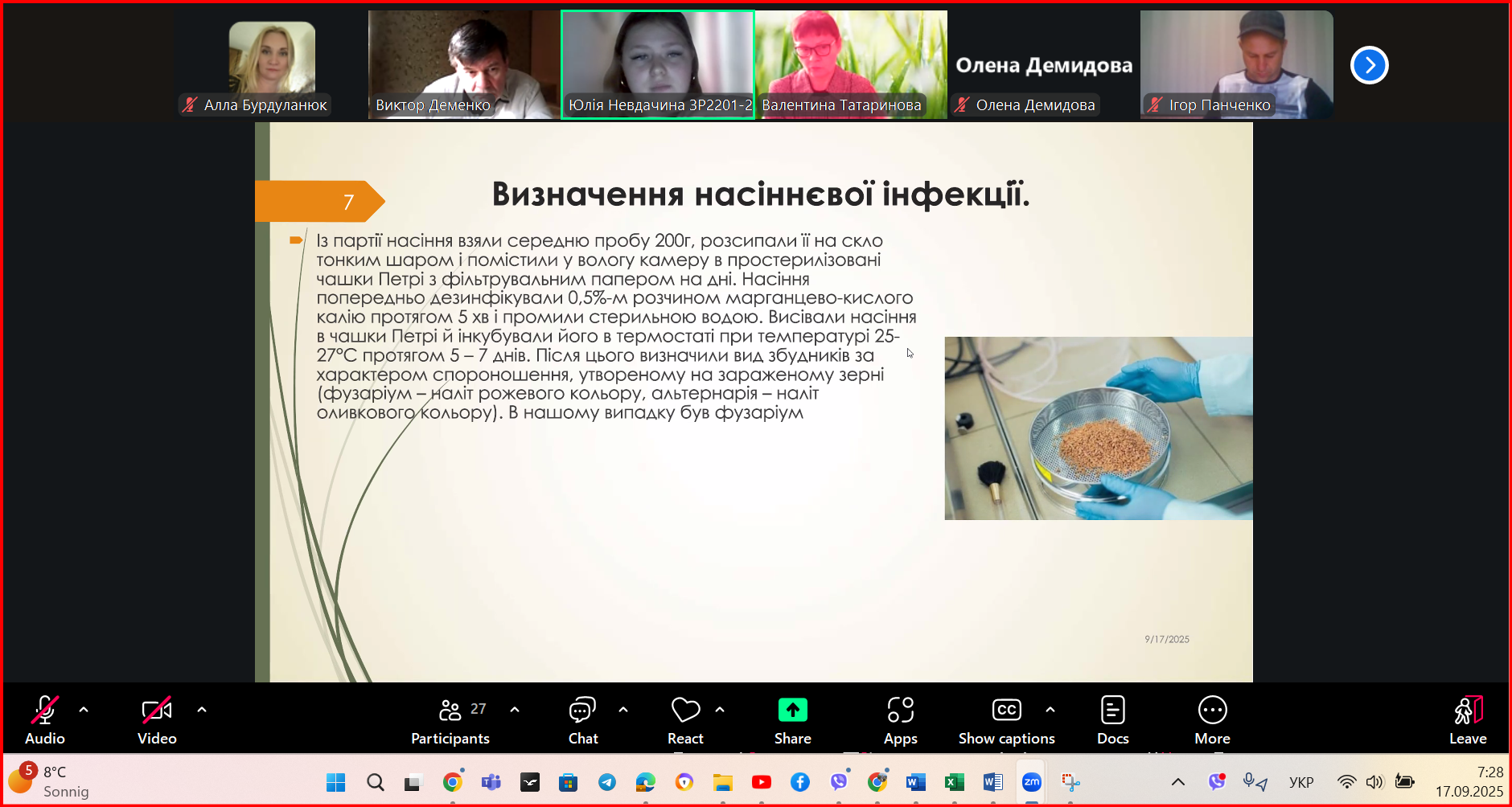Turn on camera with Video button
1512x807 pixels.
(x=157, y=720)
